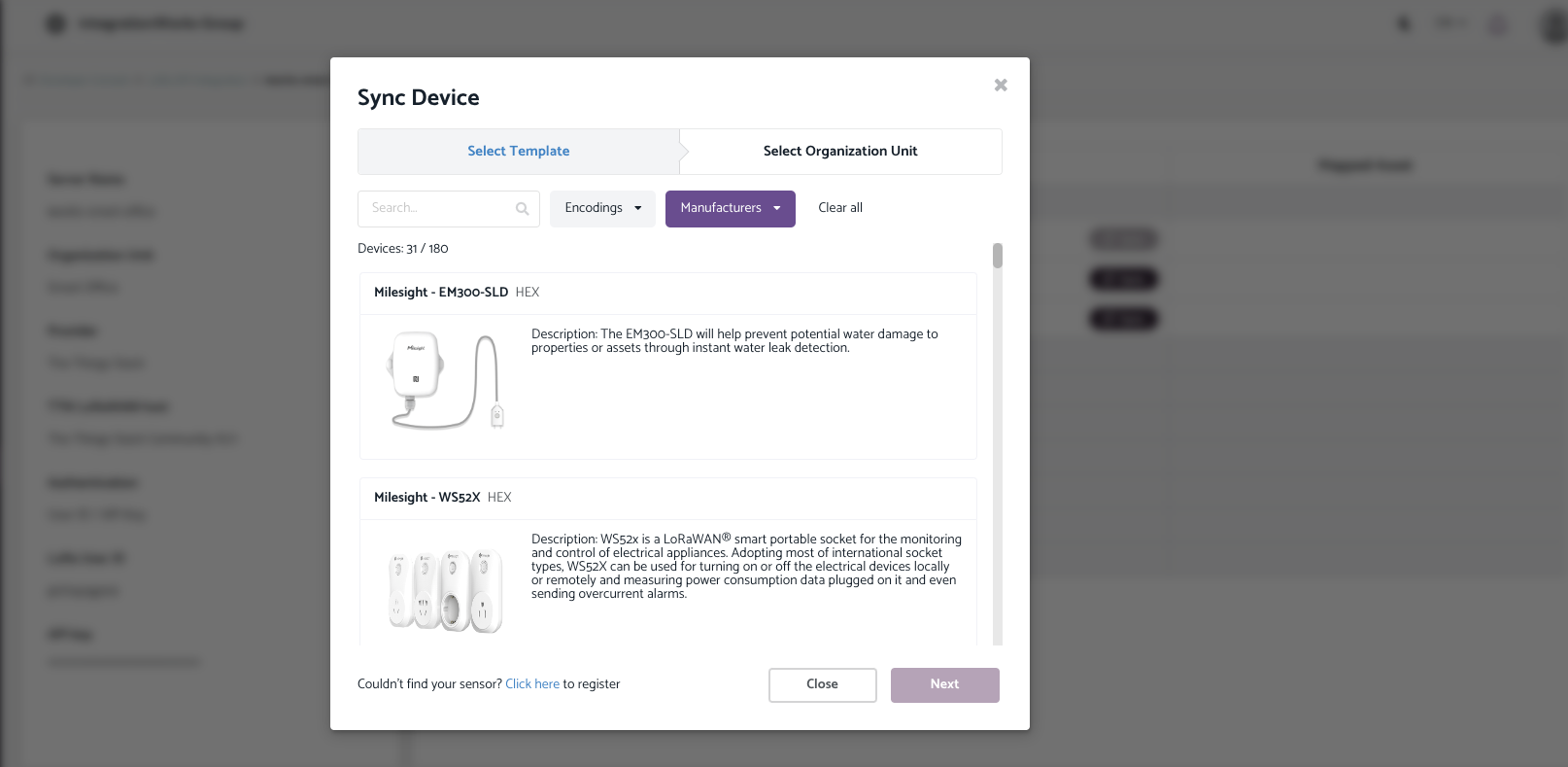Click the WS52X description text
The height and width of the screenshot is (767, 1568).
click(746, 567)
